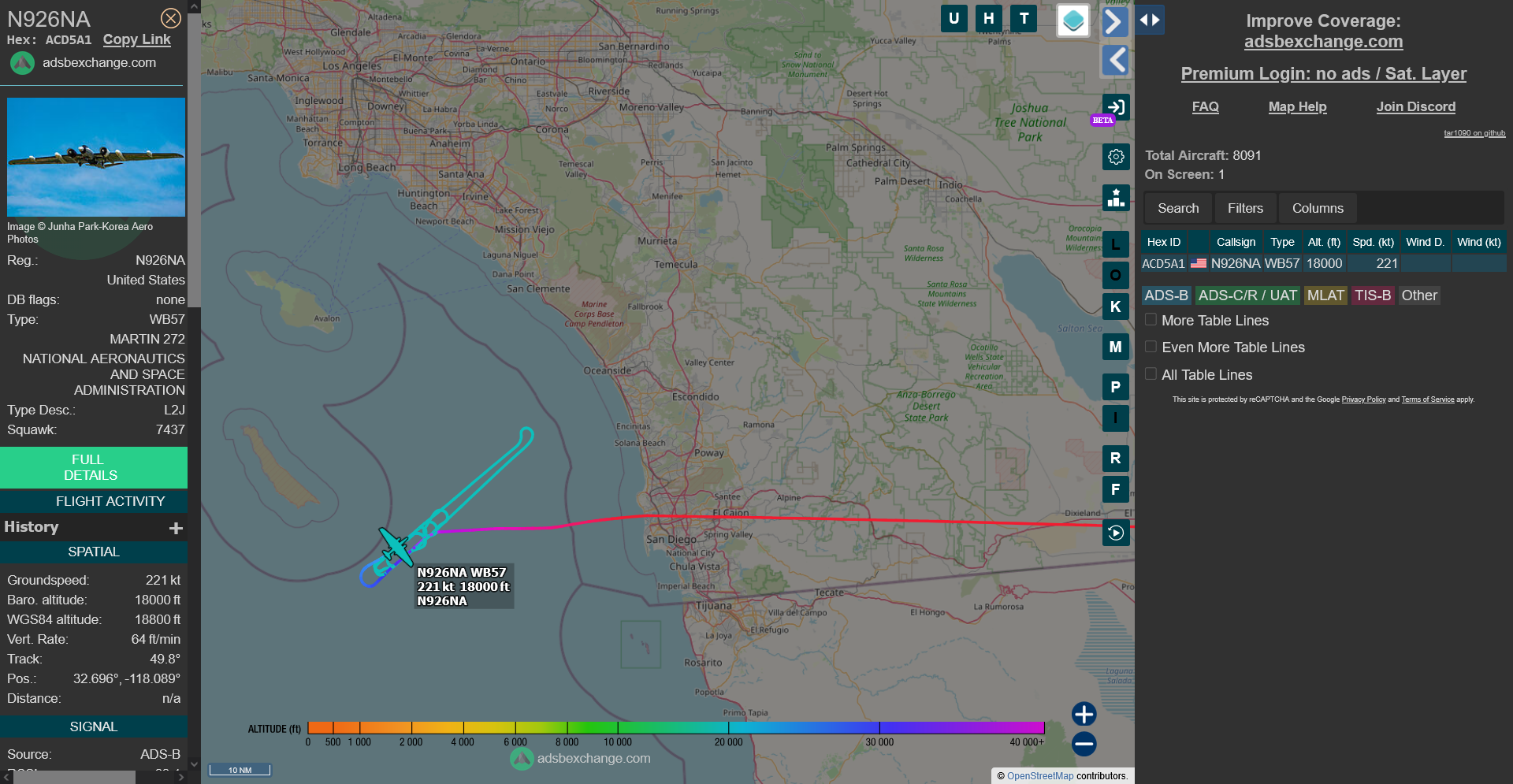
Task: Enable Even More Table Lines checkbox
Action: click(x=1151, y=347)
